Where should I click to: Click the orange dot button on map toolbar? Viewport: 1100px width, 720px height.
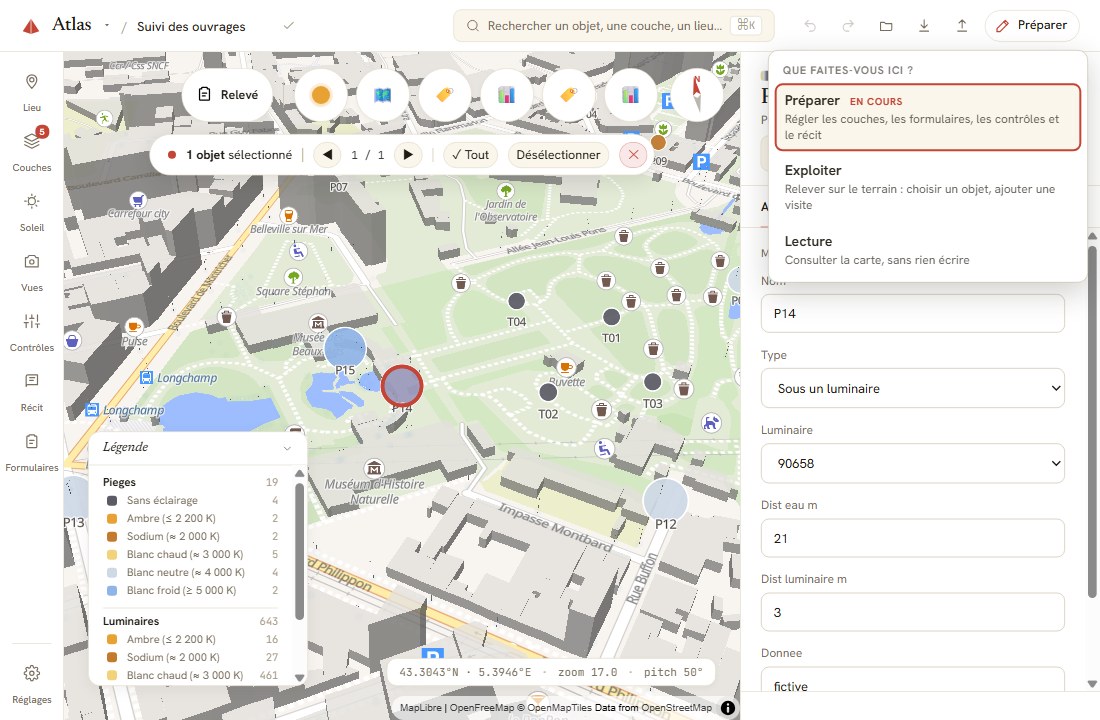(x=321, y=95)
